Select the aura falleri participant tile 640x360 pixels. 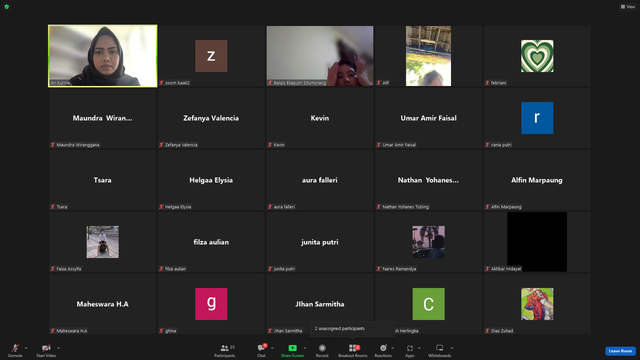pyautogui.click(x=320, y=180)
